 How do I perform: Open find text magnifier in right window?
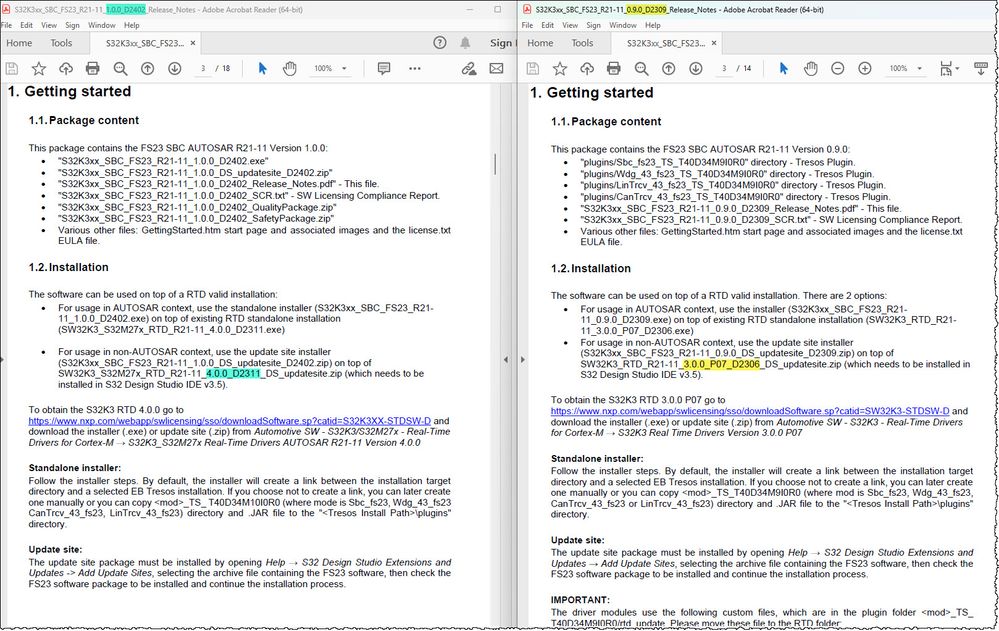(642, 68)
